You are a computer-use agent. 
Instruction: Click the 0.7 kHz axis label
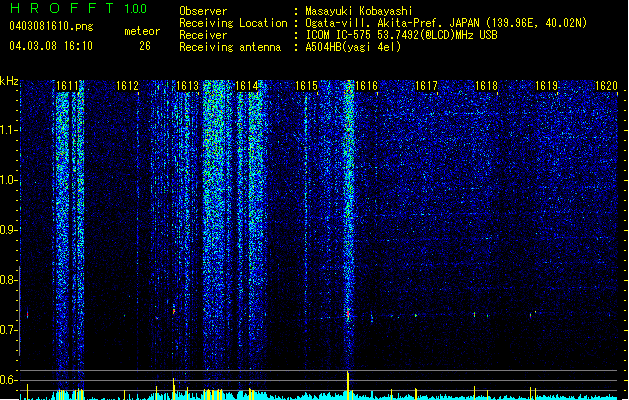8,330
